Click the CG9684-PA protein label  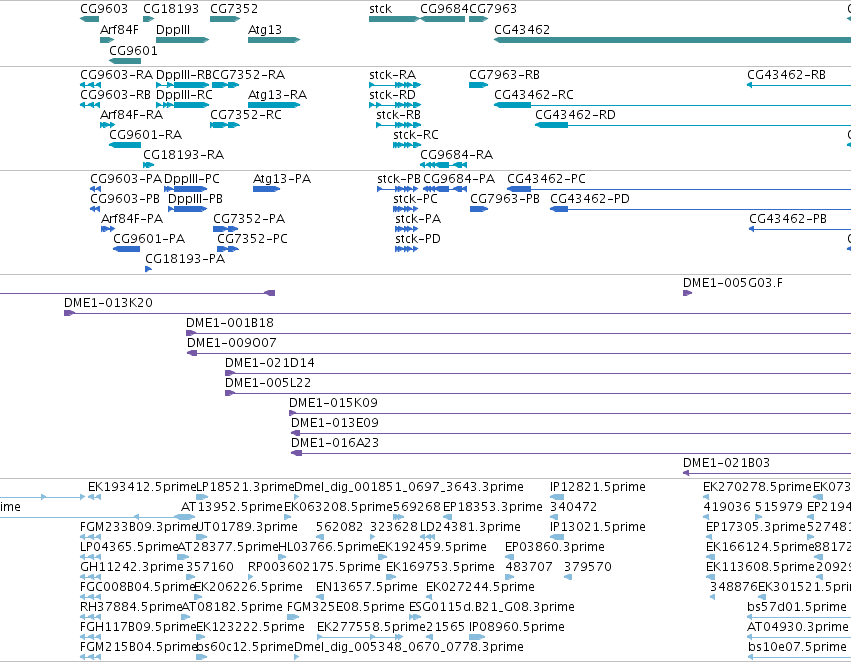coord(459,179)
